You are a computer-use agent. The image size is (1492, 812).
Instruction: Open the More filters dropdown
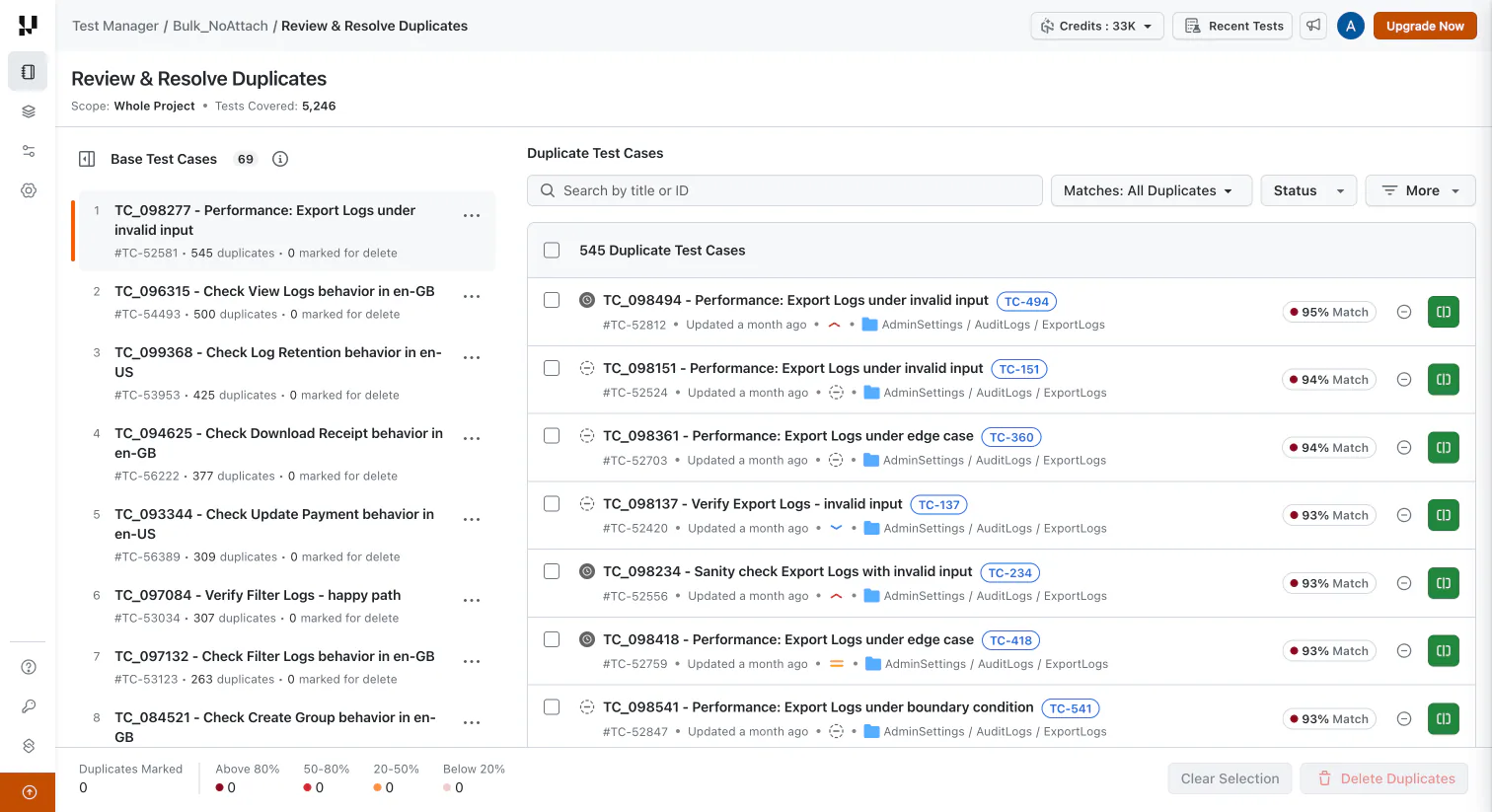(1420, 190)
